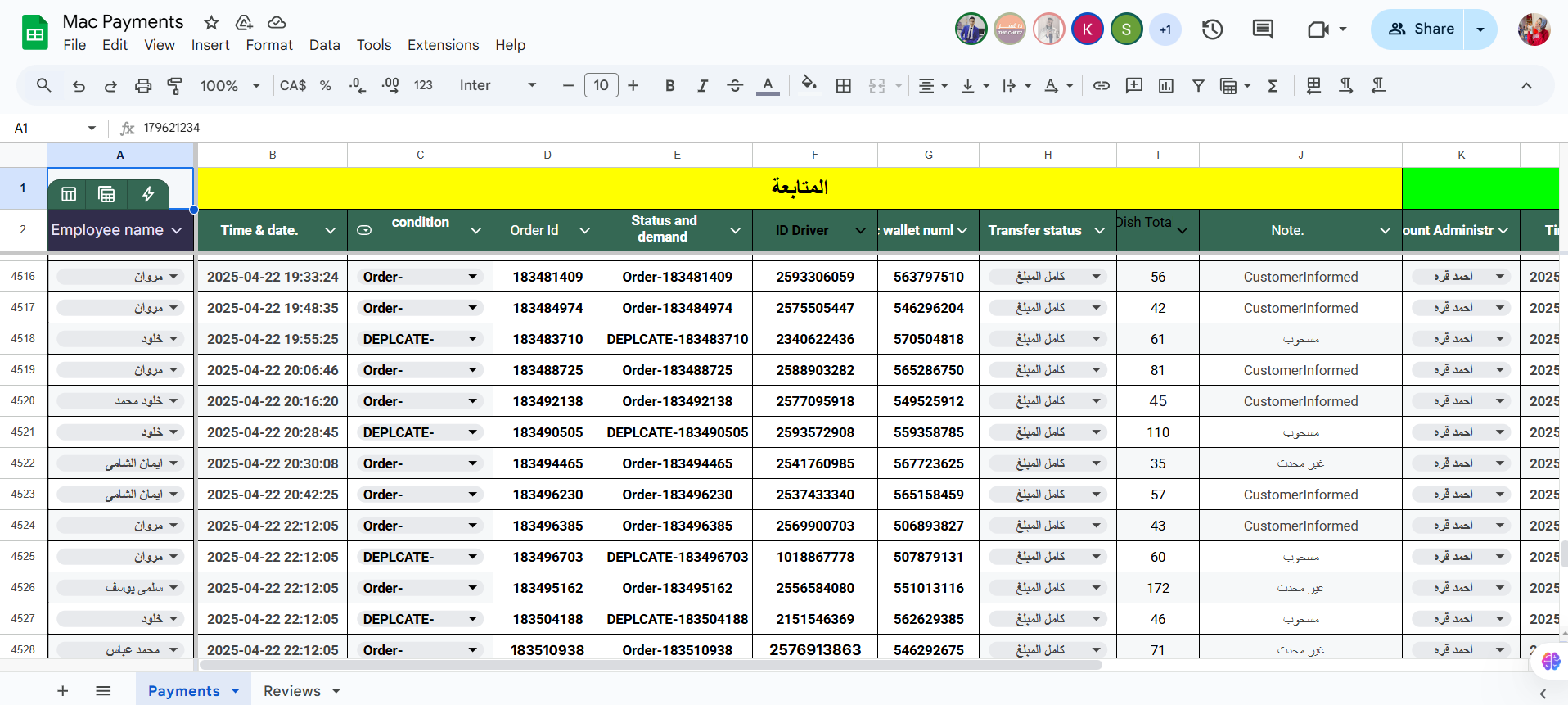Open the borders tool

pos(844,85)
